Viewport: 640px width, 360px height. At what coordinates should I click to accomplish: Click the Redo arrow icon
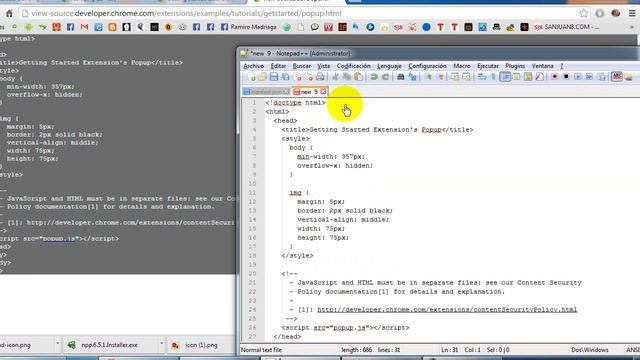pos(385,77)
